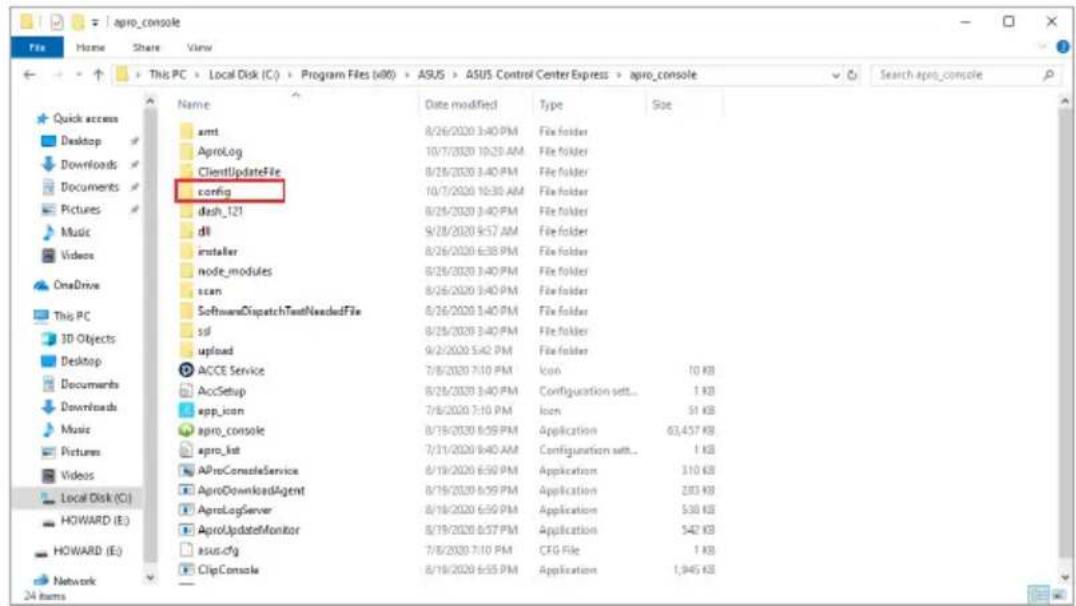
Task: Click the search magnifier icon
Action: [x=1048, y=75]
